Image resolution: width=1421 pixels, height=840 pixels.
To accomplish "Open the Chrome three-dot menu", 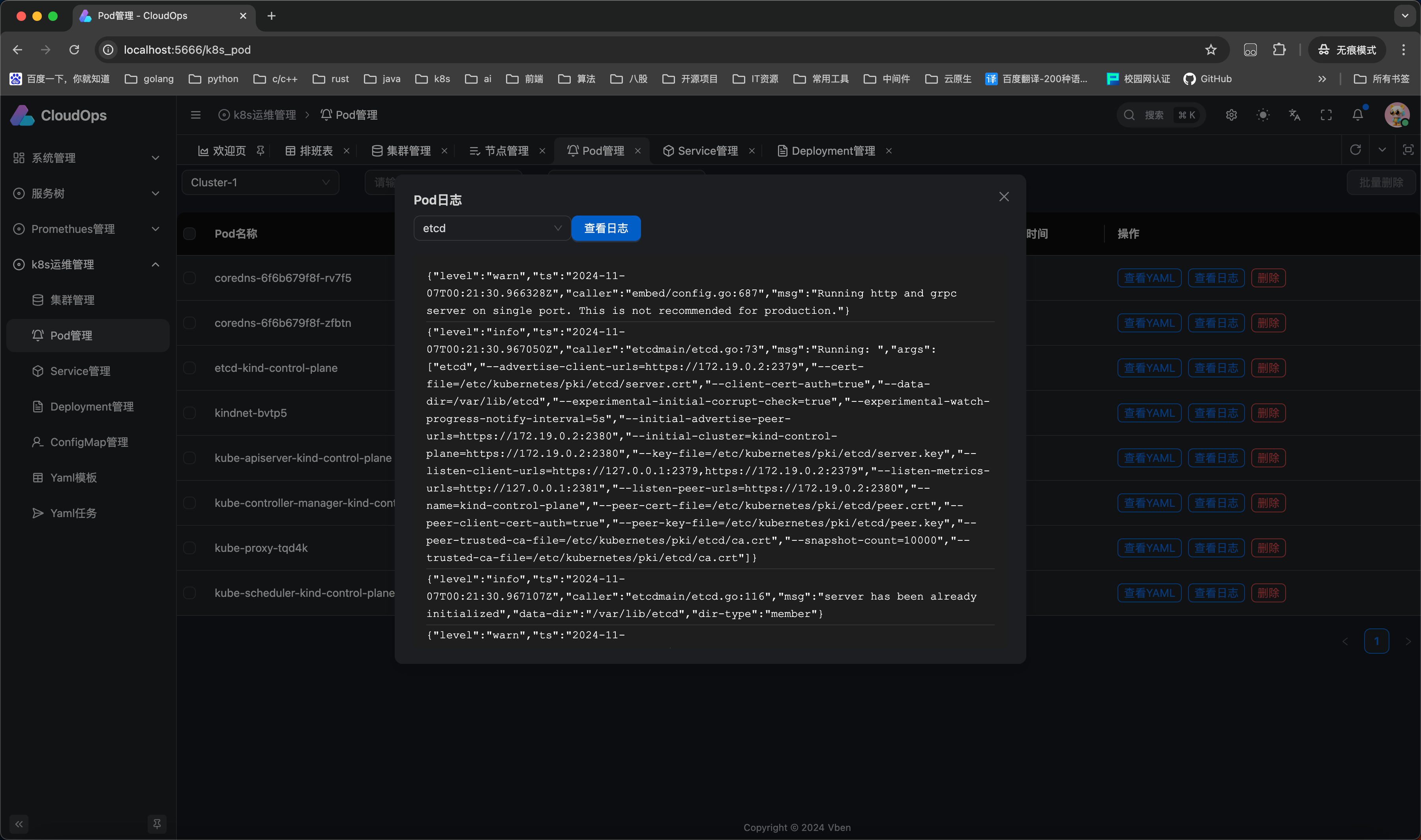I will (1404, 50).
